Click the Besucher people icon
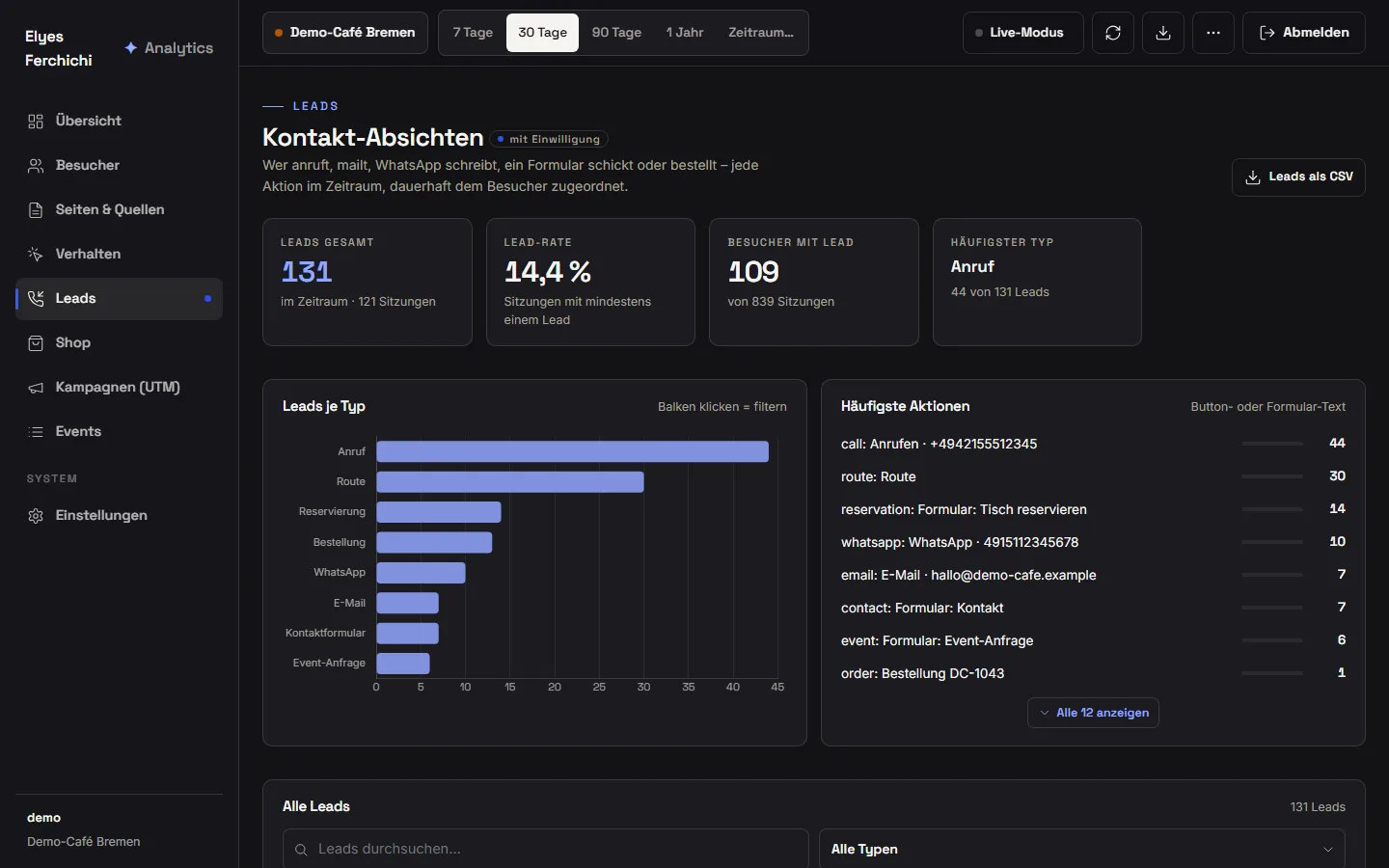Image resolution: width=1389 pixels, height=868 pixels. coord(36,166)
